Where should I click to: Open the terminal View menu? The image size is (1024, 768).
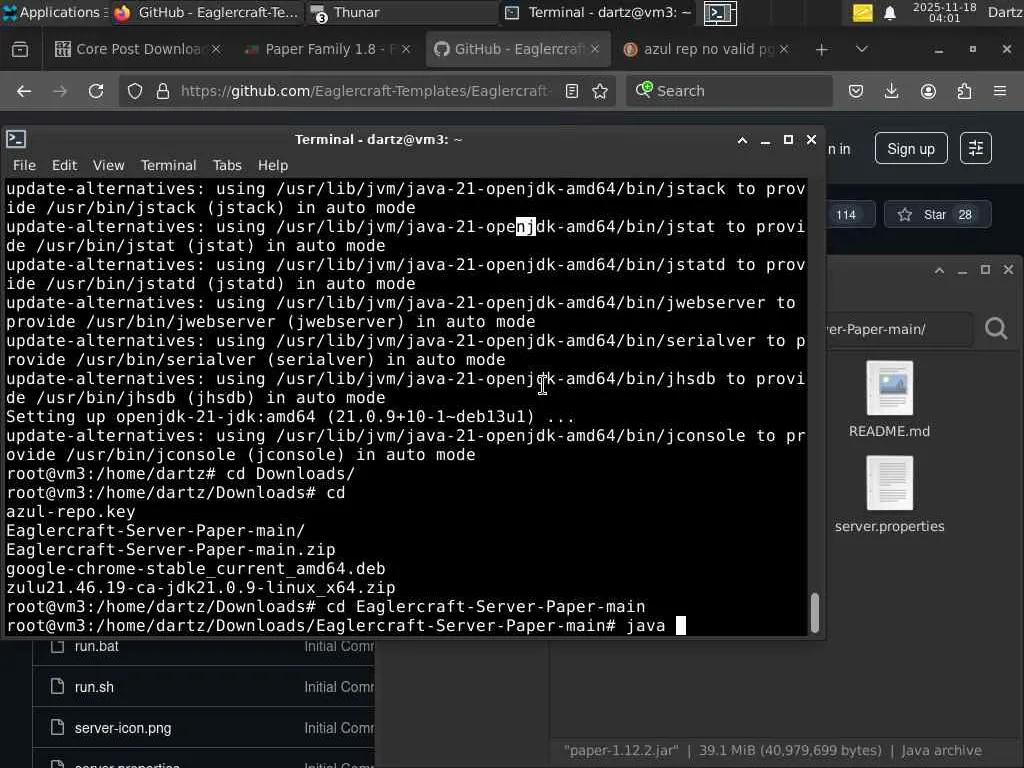108,165
